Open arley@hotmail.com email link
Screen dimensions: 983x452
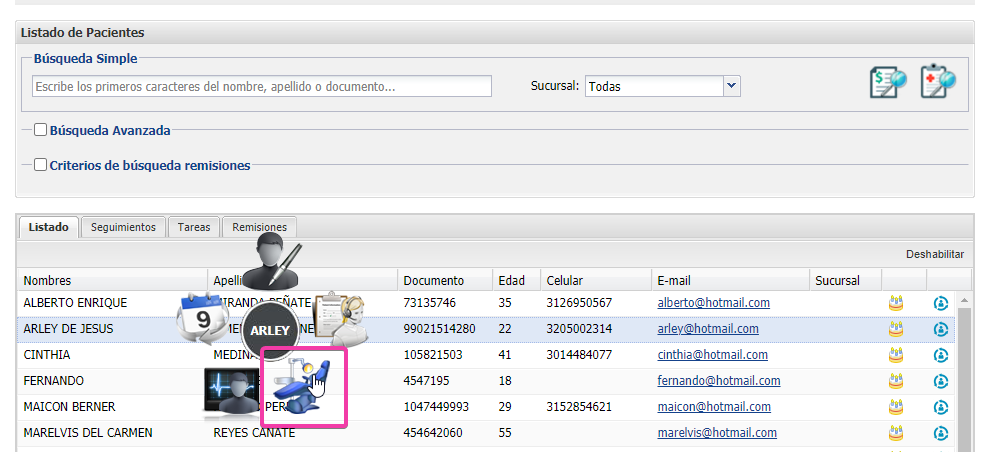[708, 328]
